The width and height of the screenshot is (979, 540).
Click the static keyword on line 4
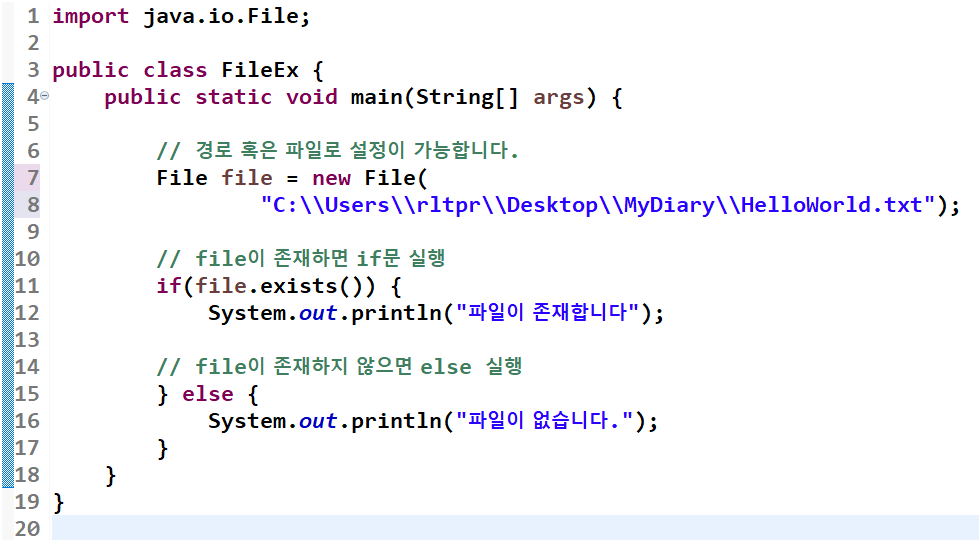[x=234, y=97]
